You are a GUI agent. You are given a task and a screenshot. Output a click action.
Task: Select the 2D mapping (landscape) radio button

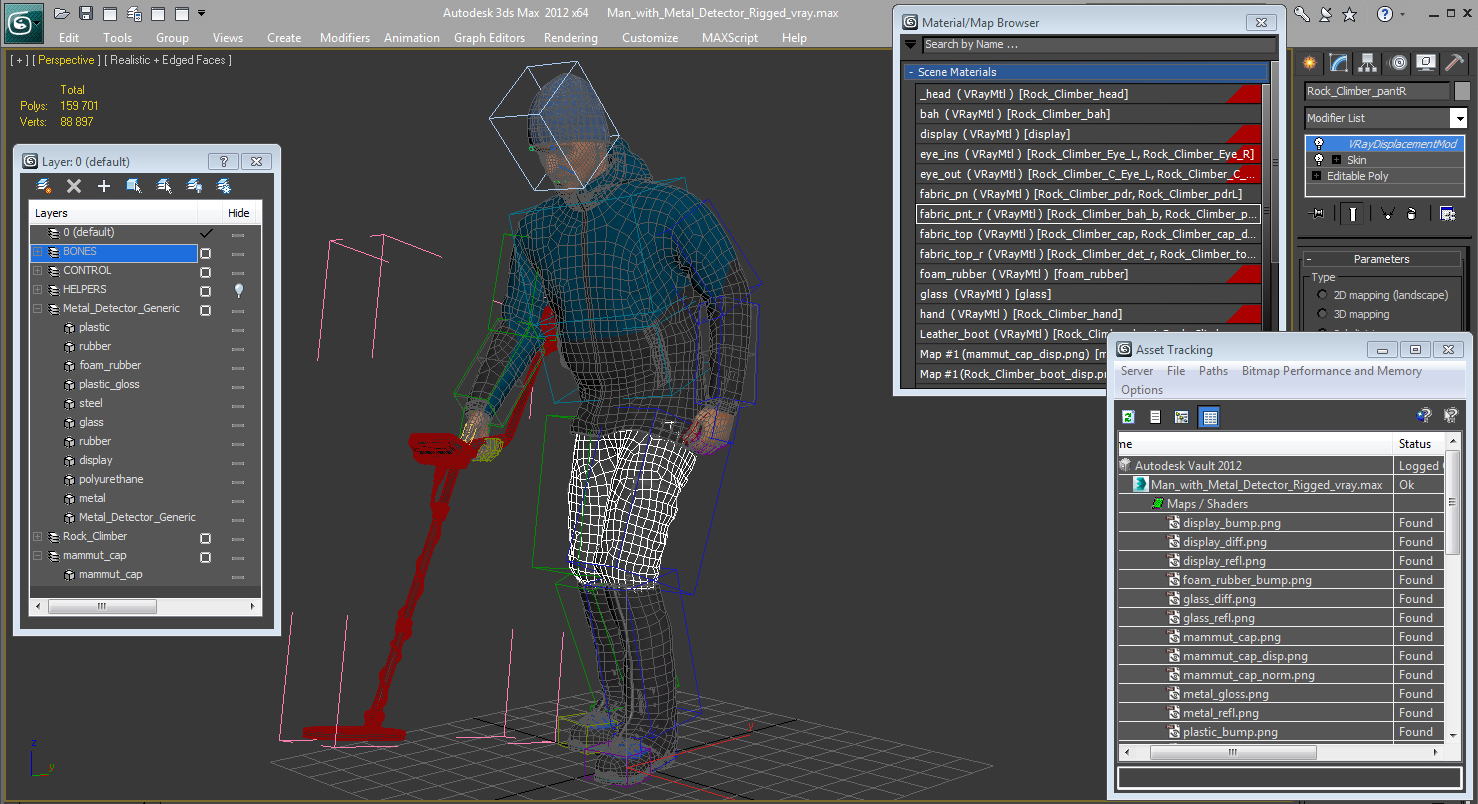pos(1323,295)
